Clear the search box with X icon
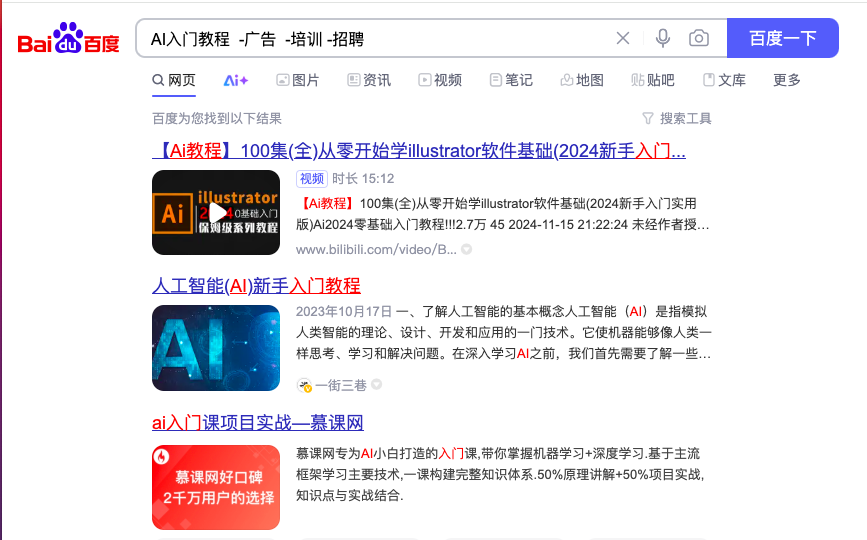Screen dimensions: 867x540 (x=623, y=38)
